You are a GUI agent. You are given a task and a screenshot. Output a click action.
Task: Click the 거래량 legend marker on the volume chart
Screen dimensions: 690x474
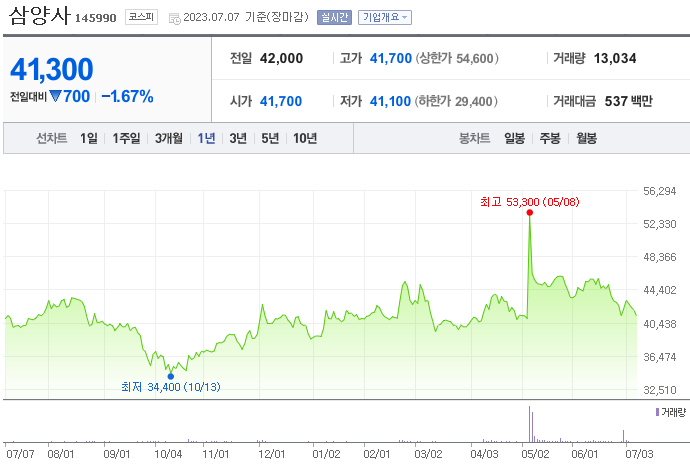(x=657, y=412)
